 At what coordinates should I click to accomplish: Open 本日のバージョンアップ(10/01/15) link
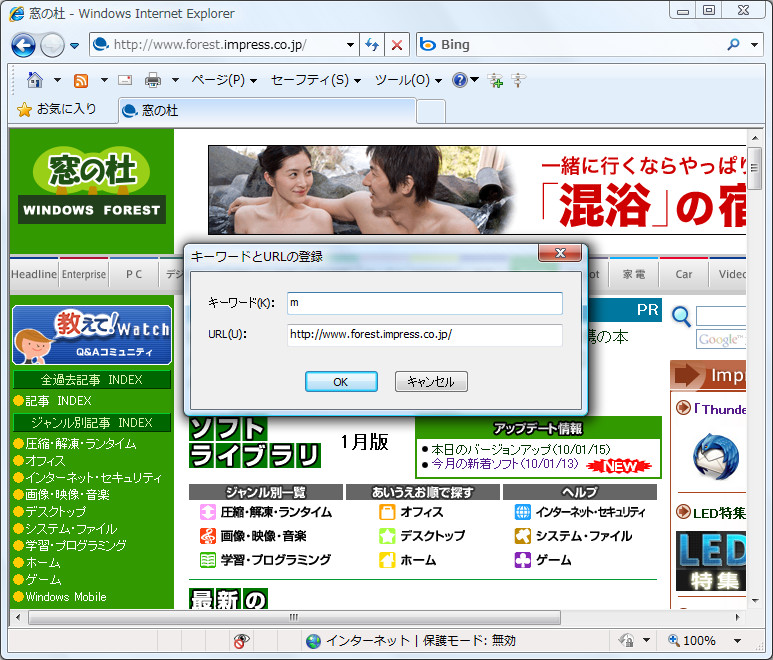tap(521, 449)
